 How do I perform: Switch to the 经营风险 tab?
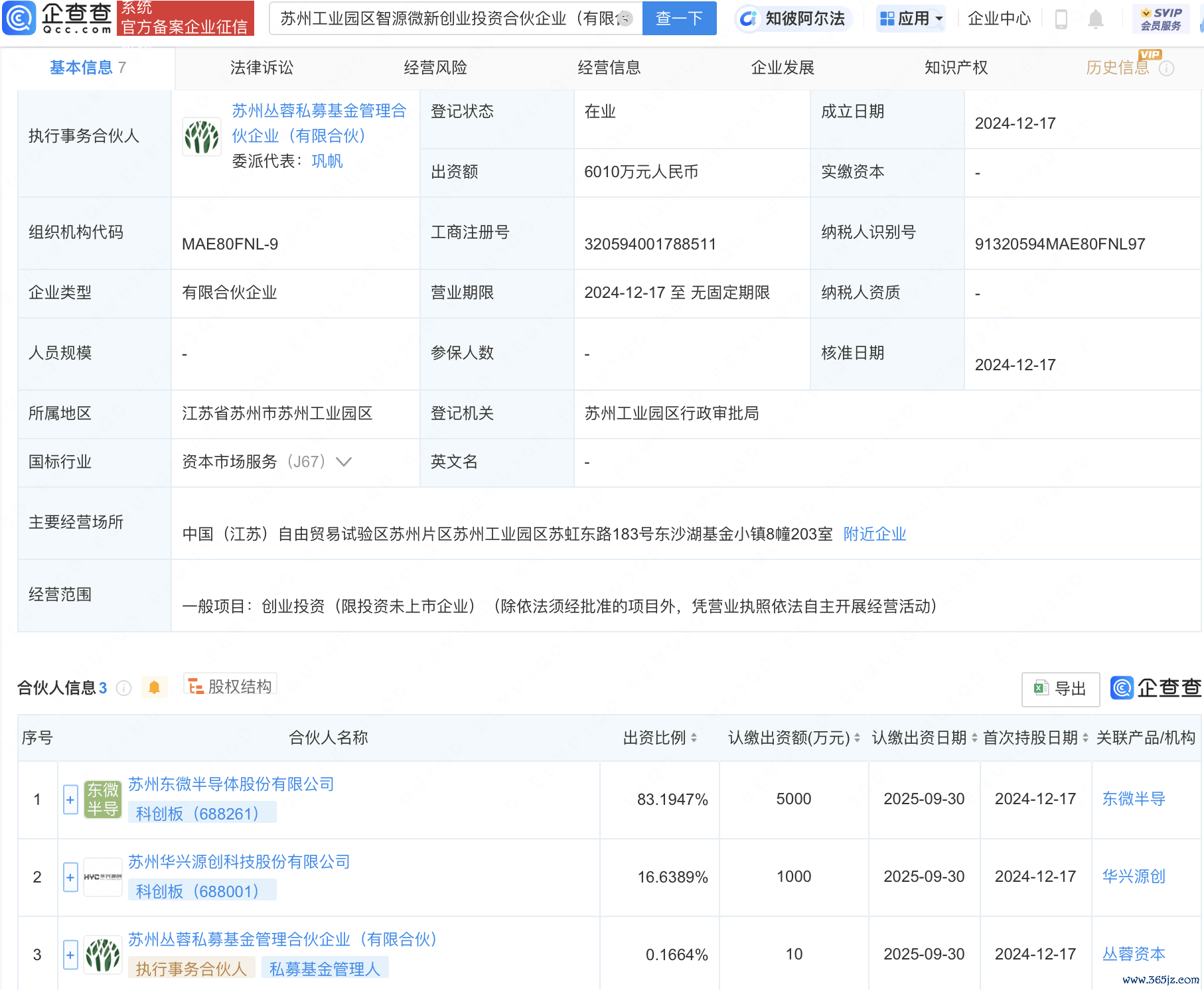click(x=435, y=68)
